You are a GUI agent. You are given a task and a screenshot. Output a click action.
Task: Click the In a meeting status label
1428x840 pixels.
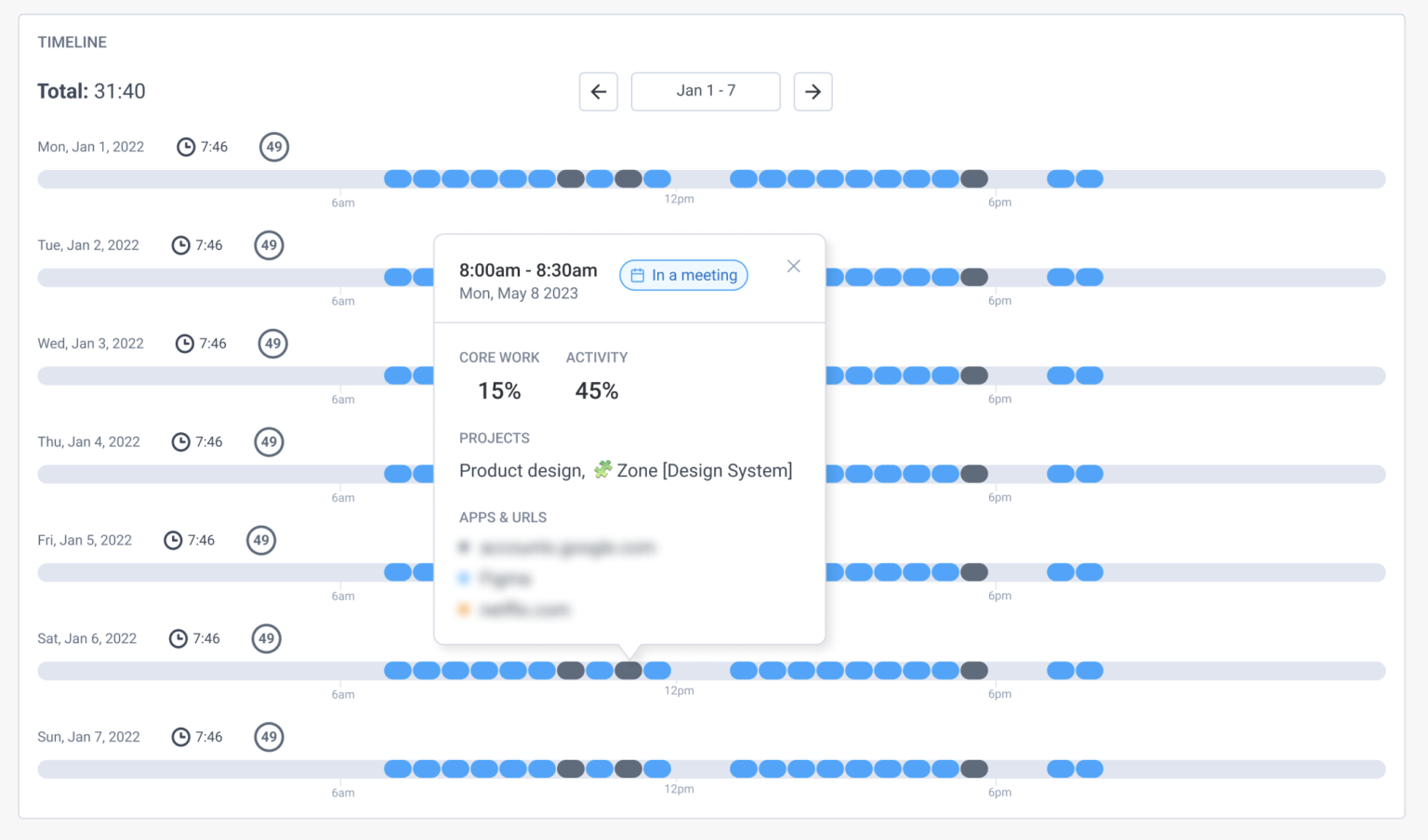(x=693, y=275)
